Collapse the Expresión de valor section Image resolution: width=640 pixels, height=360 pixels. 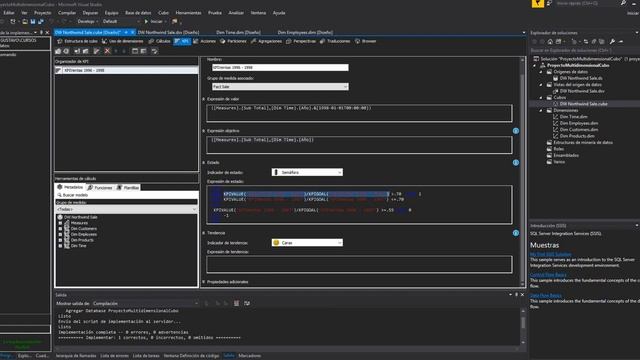204,99
